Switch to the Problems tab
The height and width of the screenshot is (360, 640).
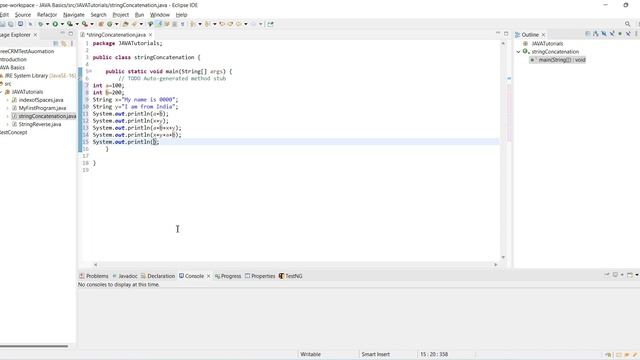[x=94, y=276]
